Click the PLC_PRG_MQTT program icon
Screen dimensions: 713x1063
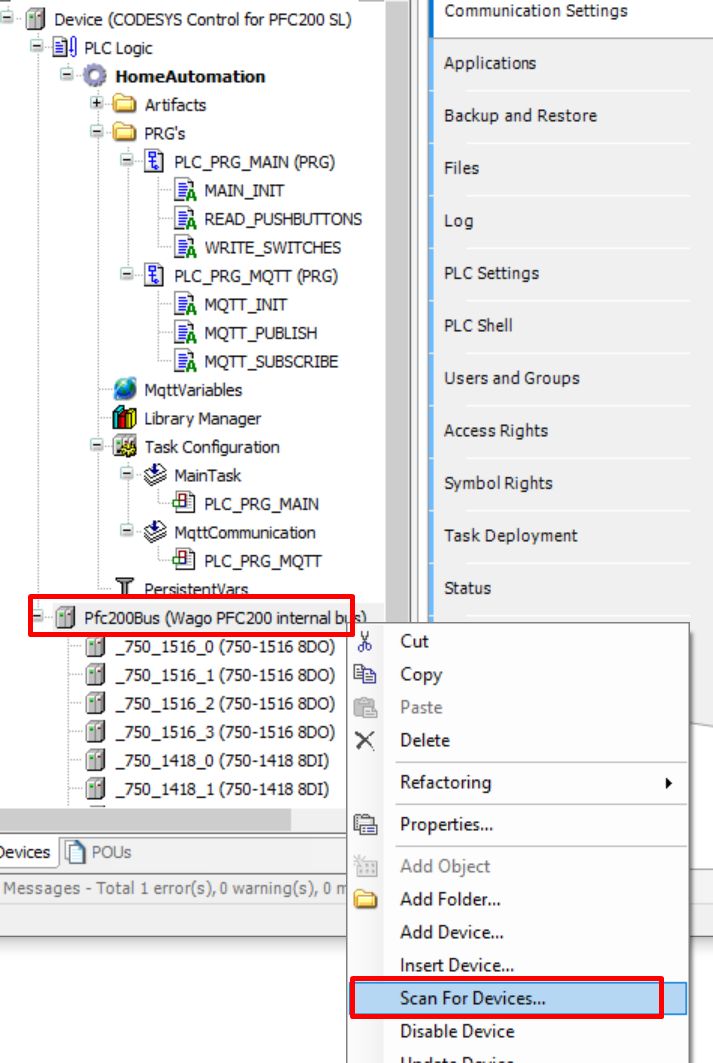(x=155, y=275)
